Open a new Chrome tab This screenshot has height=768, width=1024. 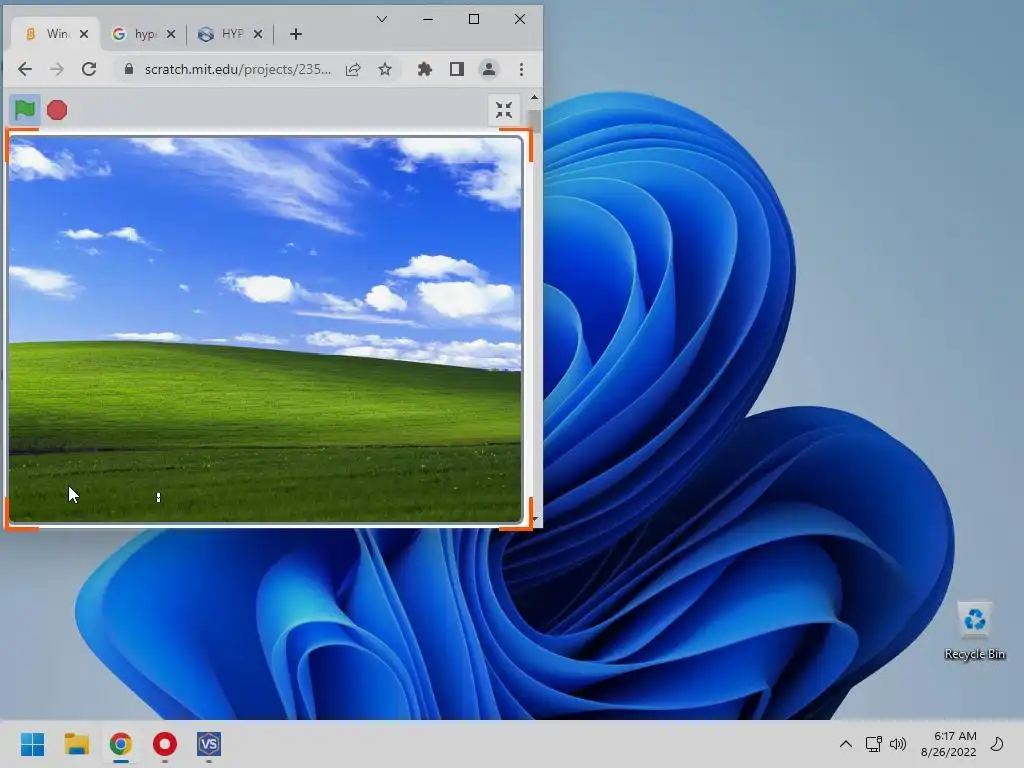coord(296,34)
